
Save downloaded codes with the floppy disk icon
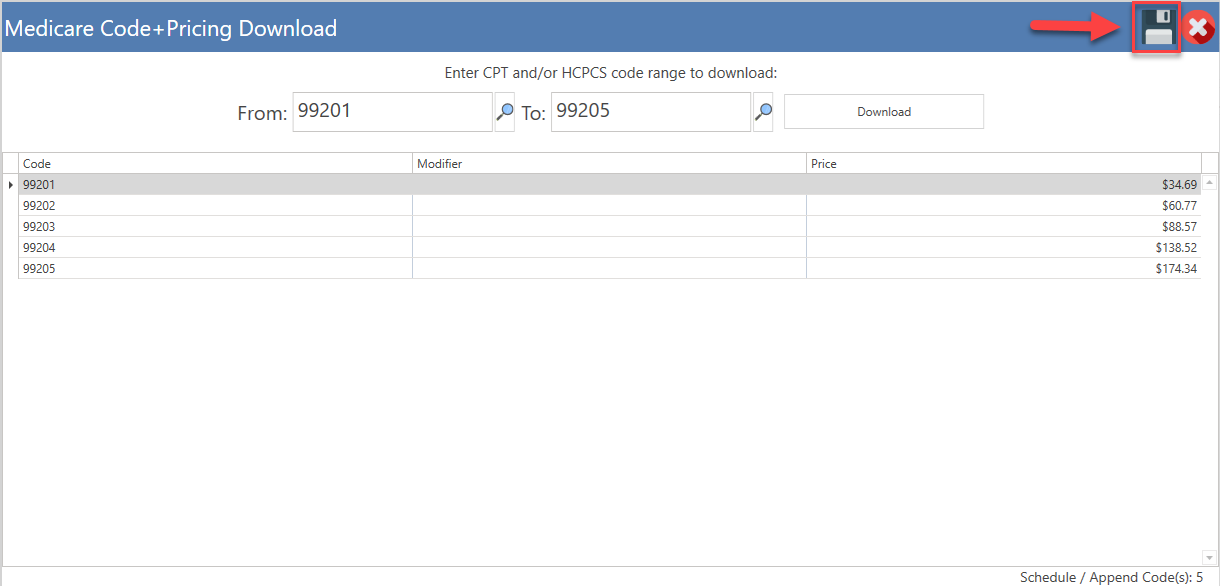coord(1157,28)
